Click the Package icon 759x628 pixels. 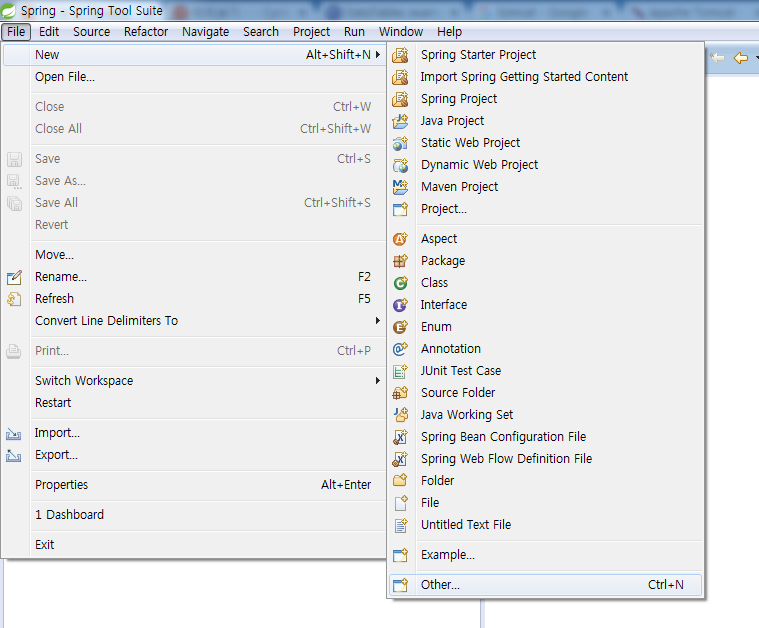(x=400, y=260)
